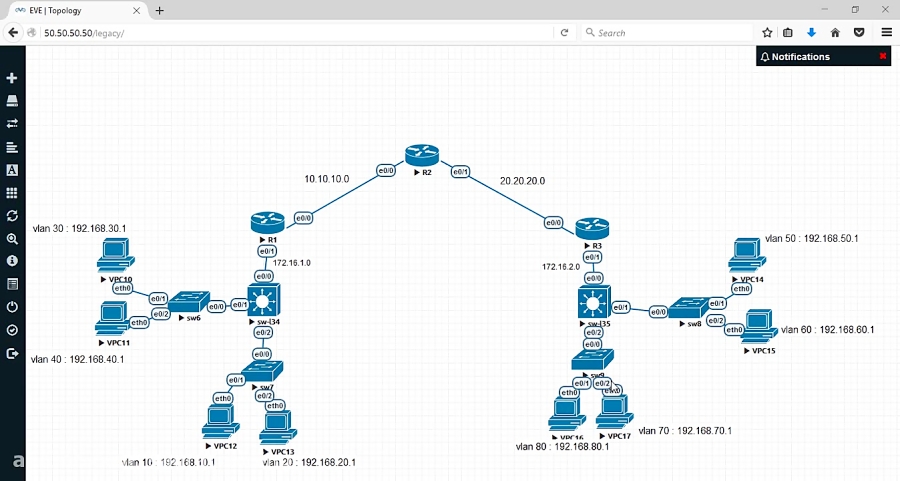Click the browser back button

coord(13,33)
